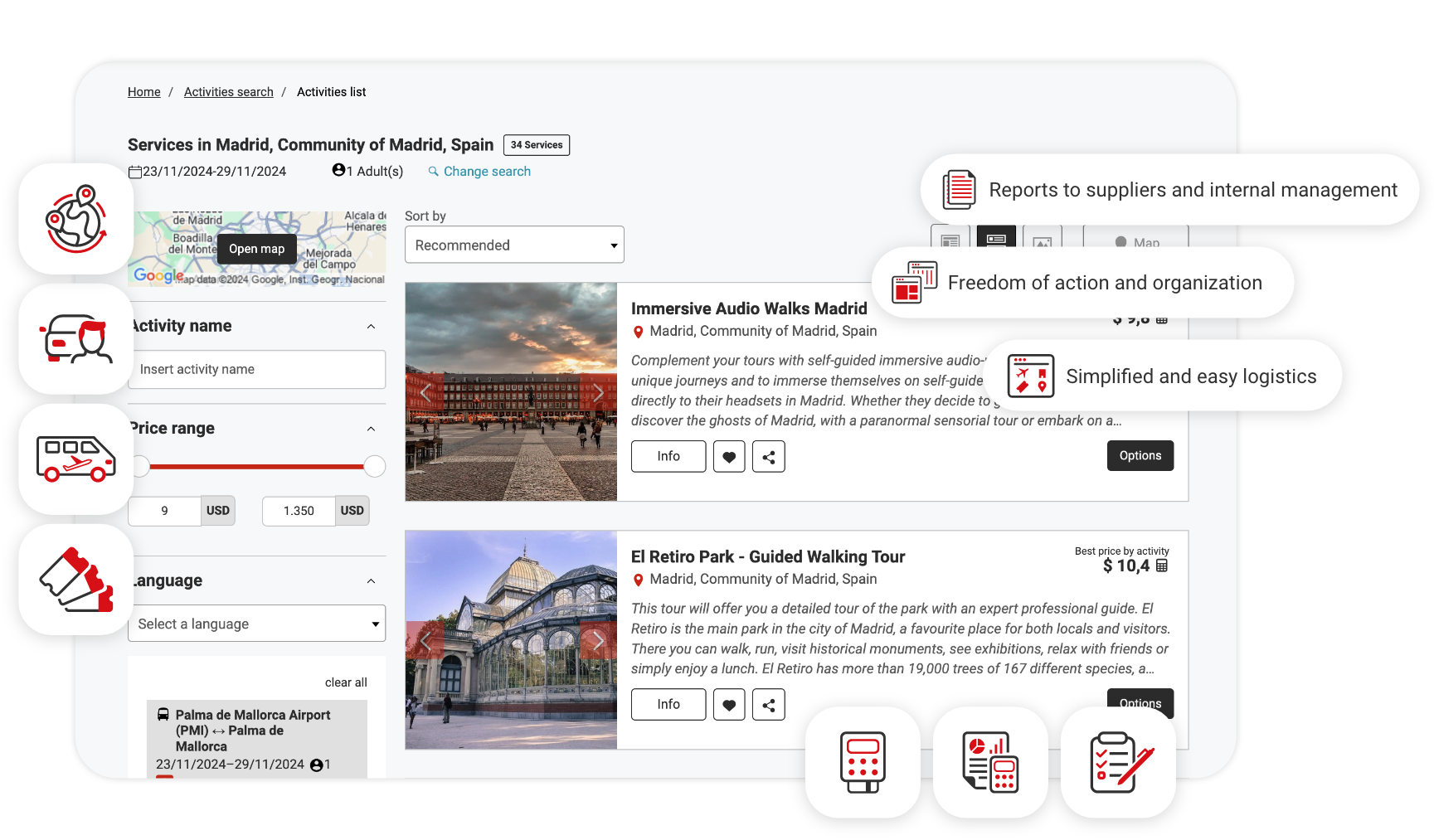
Task: Click the report chart with calculator icon
Action: pos(990,762)
